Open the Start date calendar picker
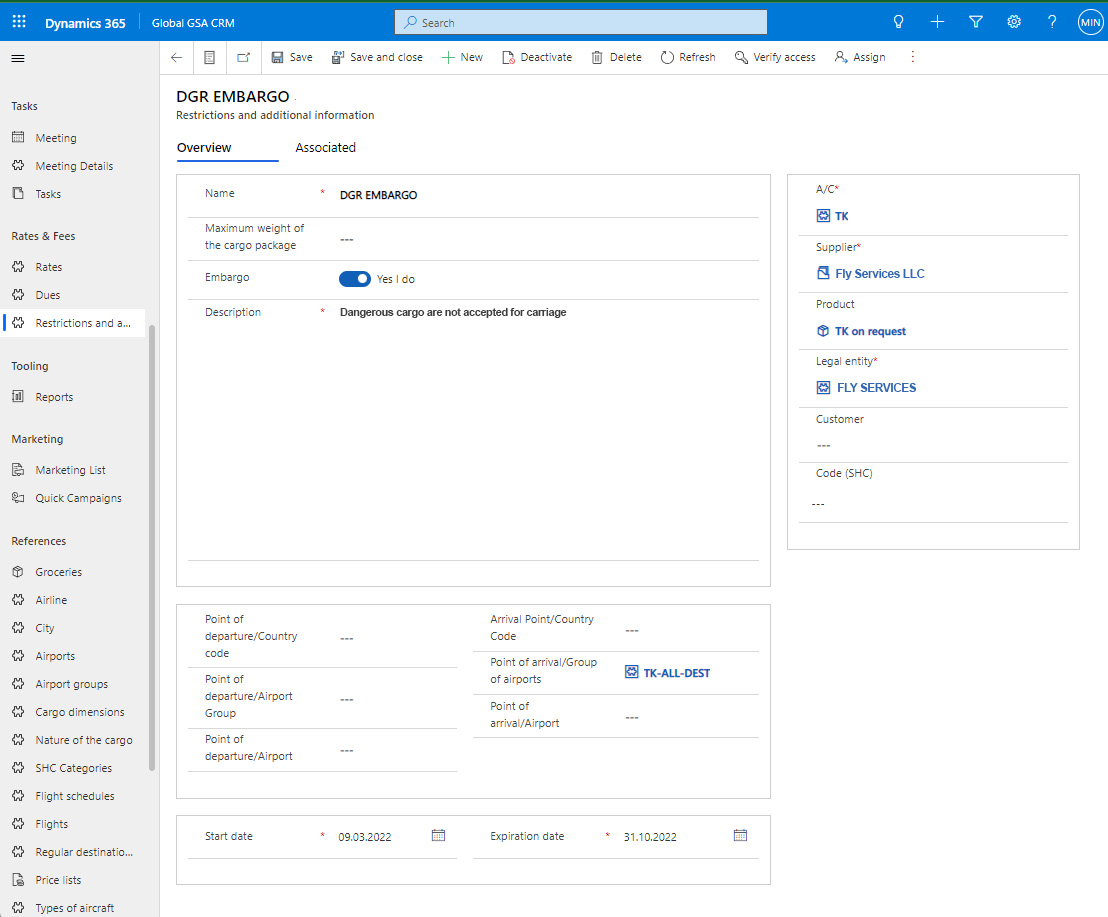This screenshot has width=1108, height=917. pos(438,835)
